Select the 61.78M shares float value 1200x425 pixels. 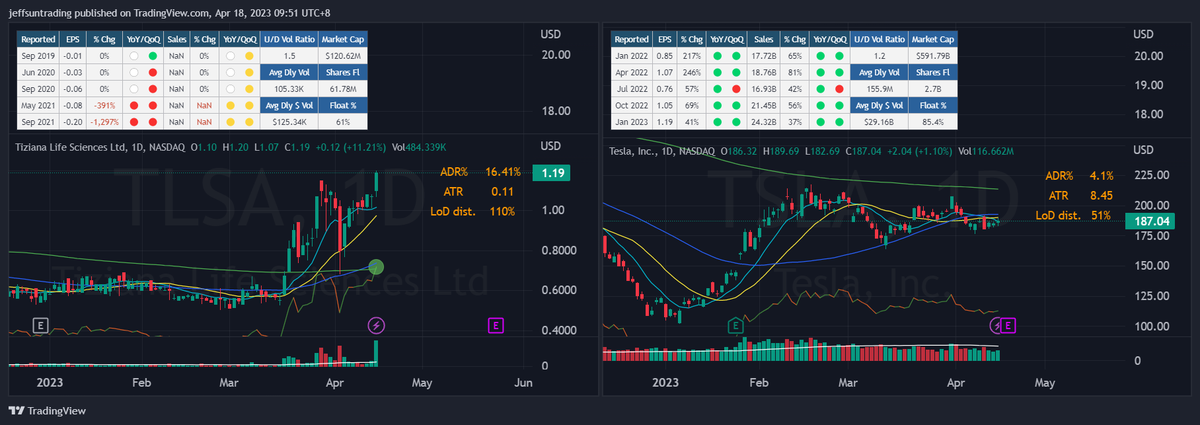341,88
